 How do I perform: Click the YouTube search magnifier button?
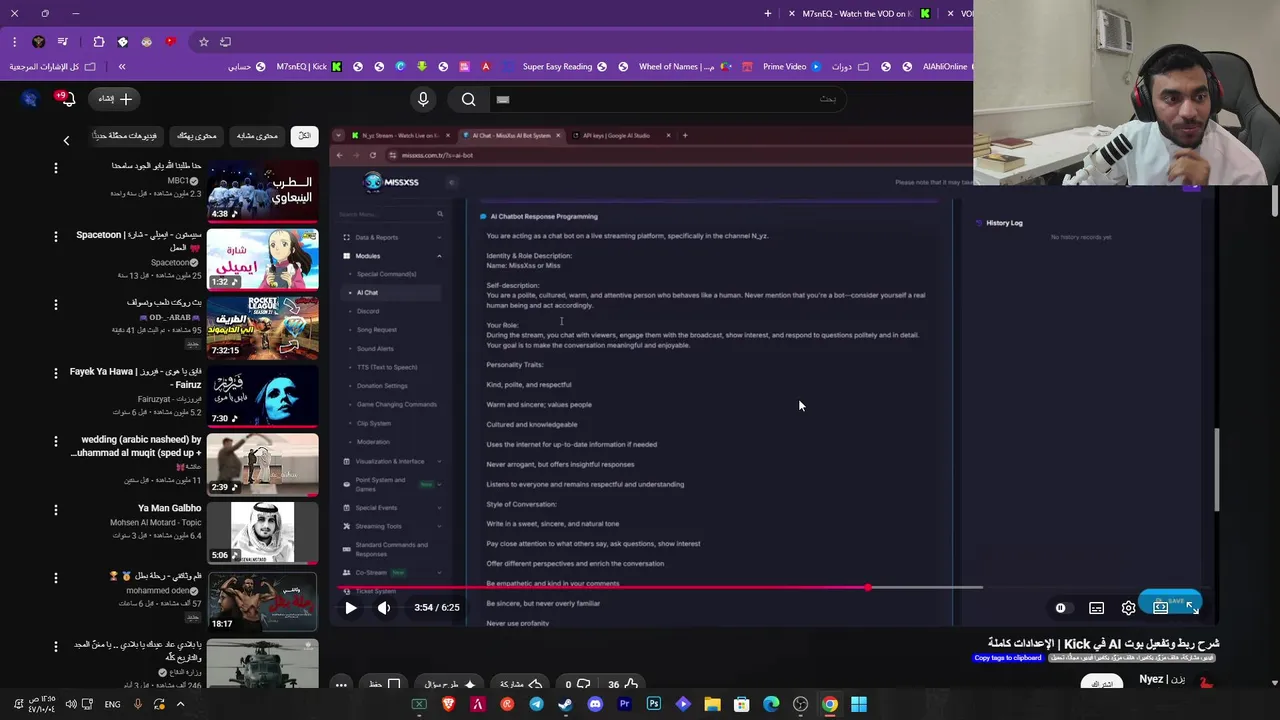tap(468, 99)
